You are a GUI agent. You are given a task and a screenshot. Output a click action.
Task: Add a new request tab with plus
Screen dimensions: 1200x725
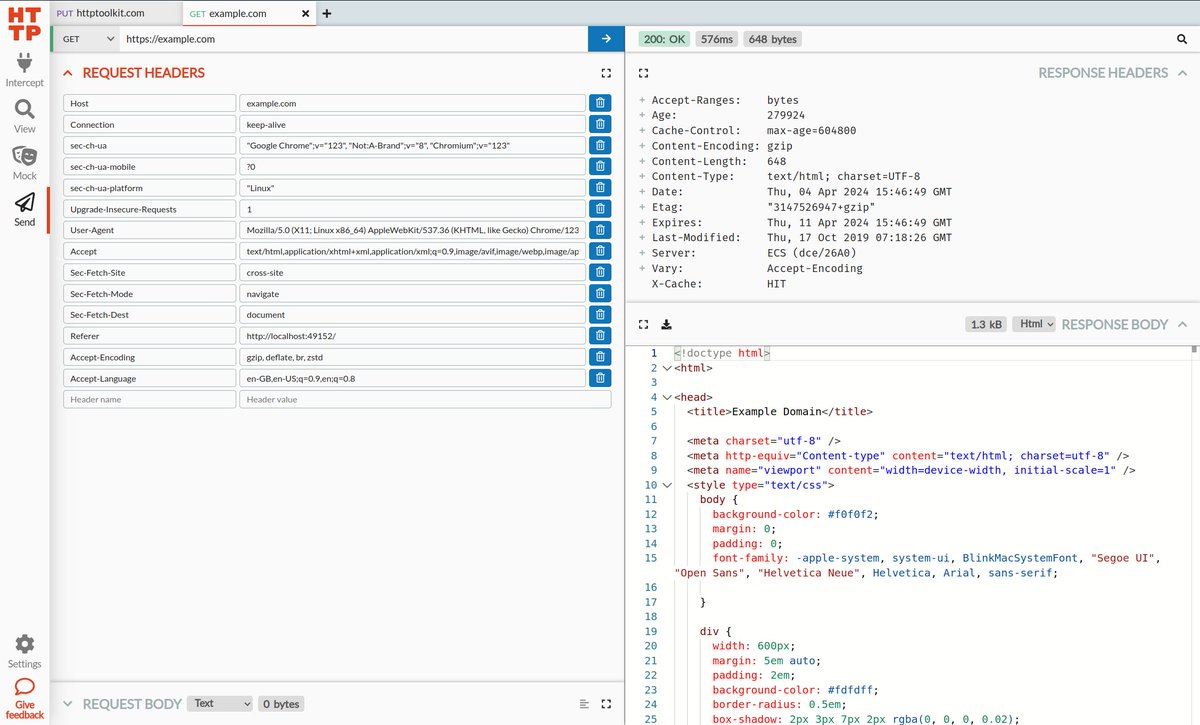click(x=326, y=13)
